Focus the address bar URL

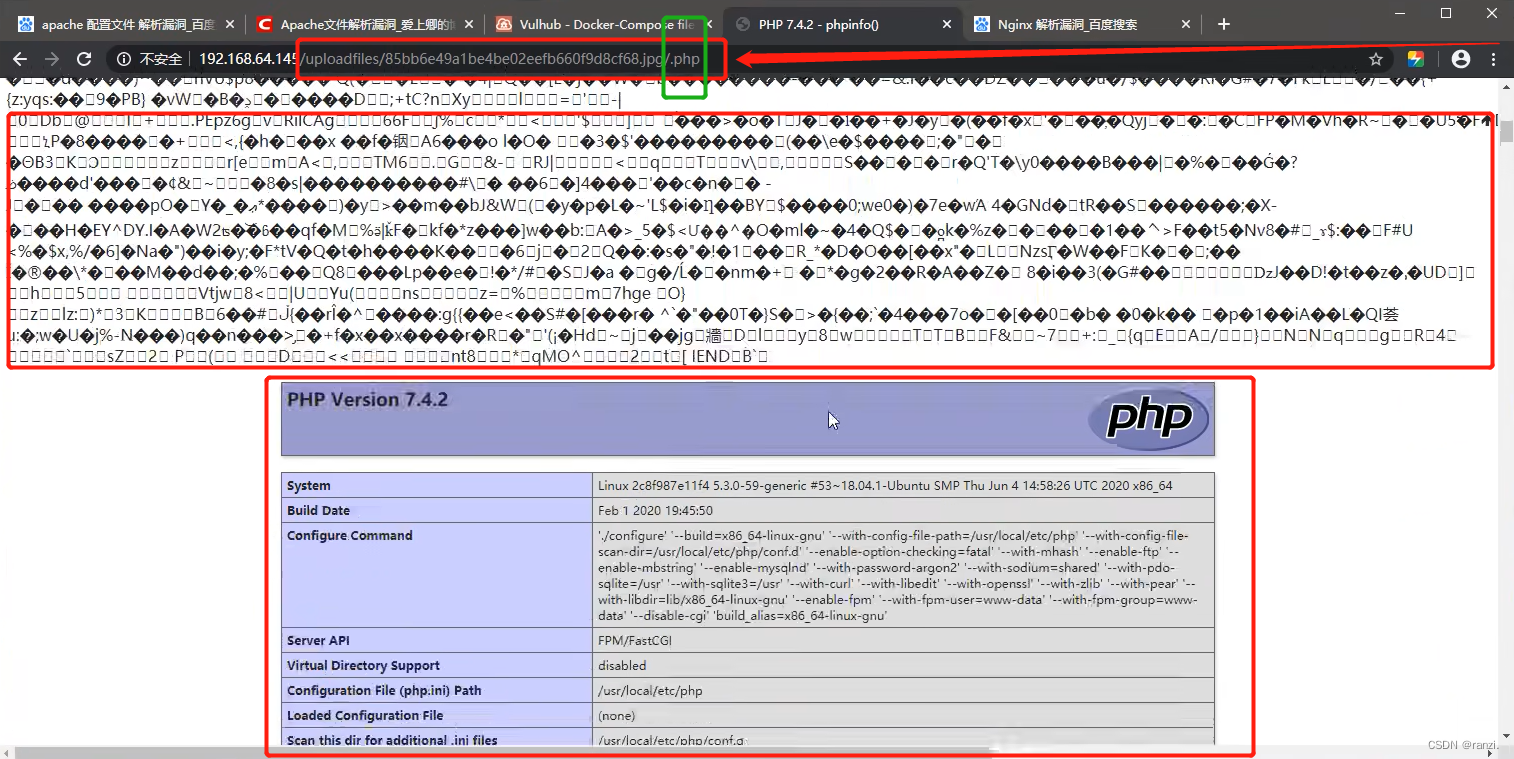tap(448, 59)
